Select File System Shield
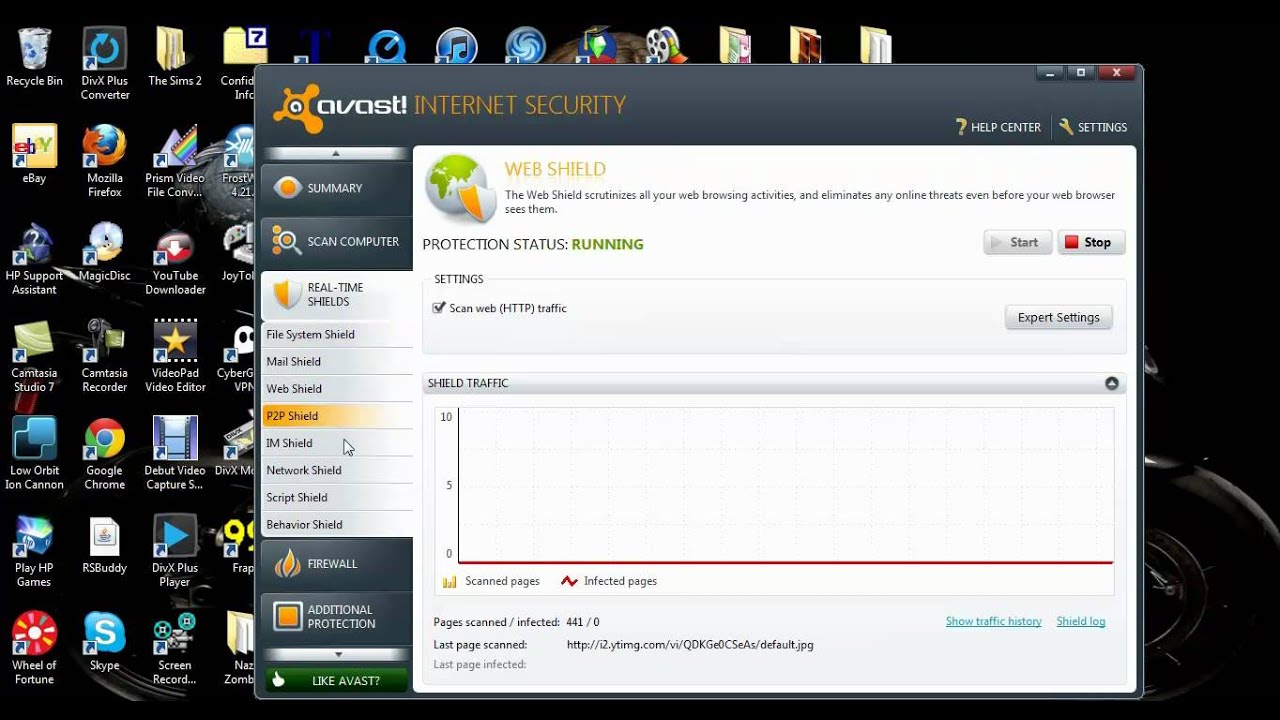This screenshot has height=720, width=1280. [337, 334]
